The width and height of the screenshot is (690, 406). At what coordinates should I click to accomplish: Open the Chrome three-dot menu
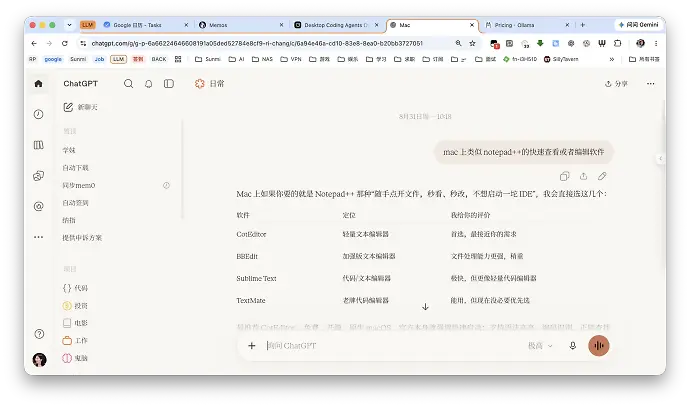656,43
